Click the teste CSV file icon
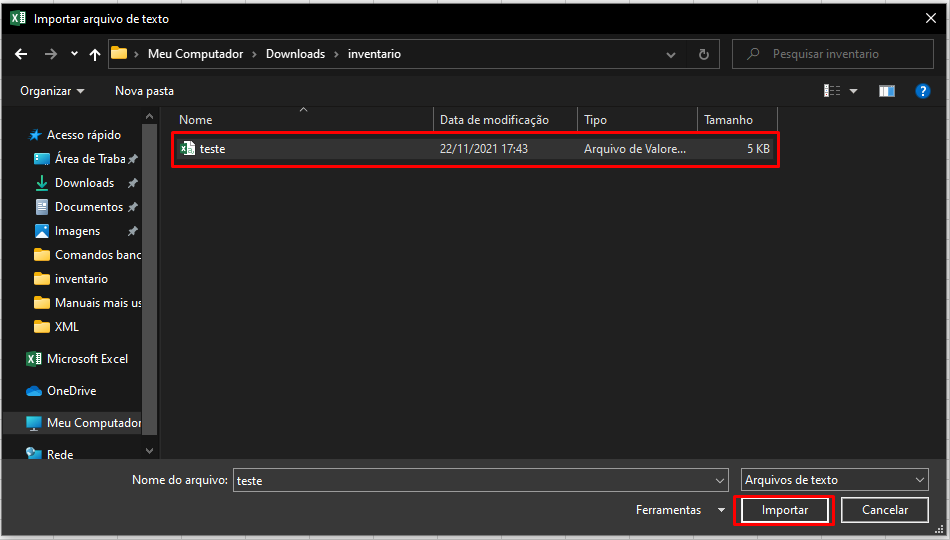950x540 pixels. [x=188, y=148]
